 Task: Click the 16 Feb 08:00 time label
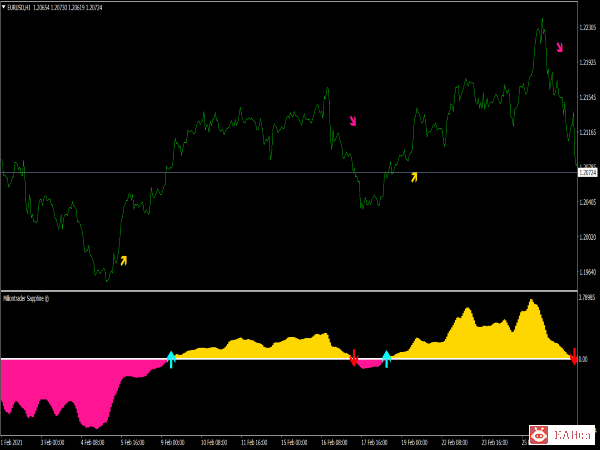334,443
